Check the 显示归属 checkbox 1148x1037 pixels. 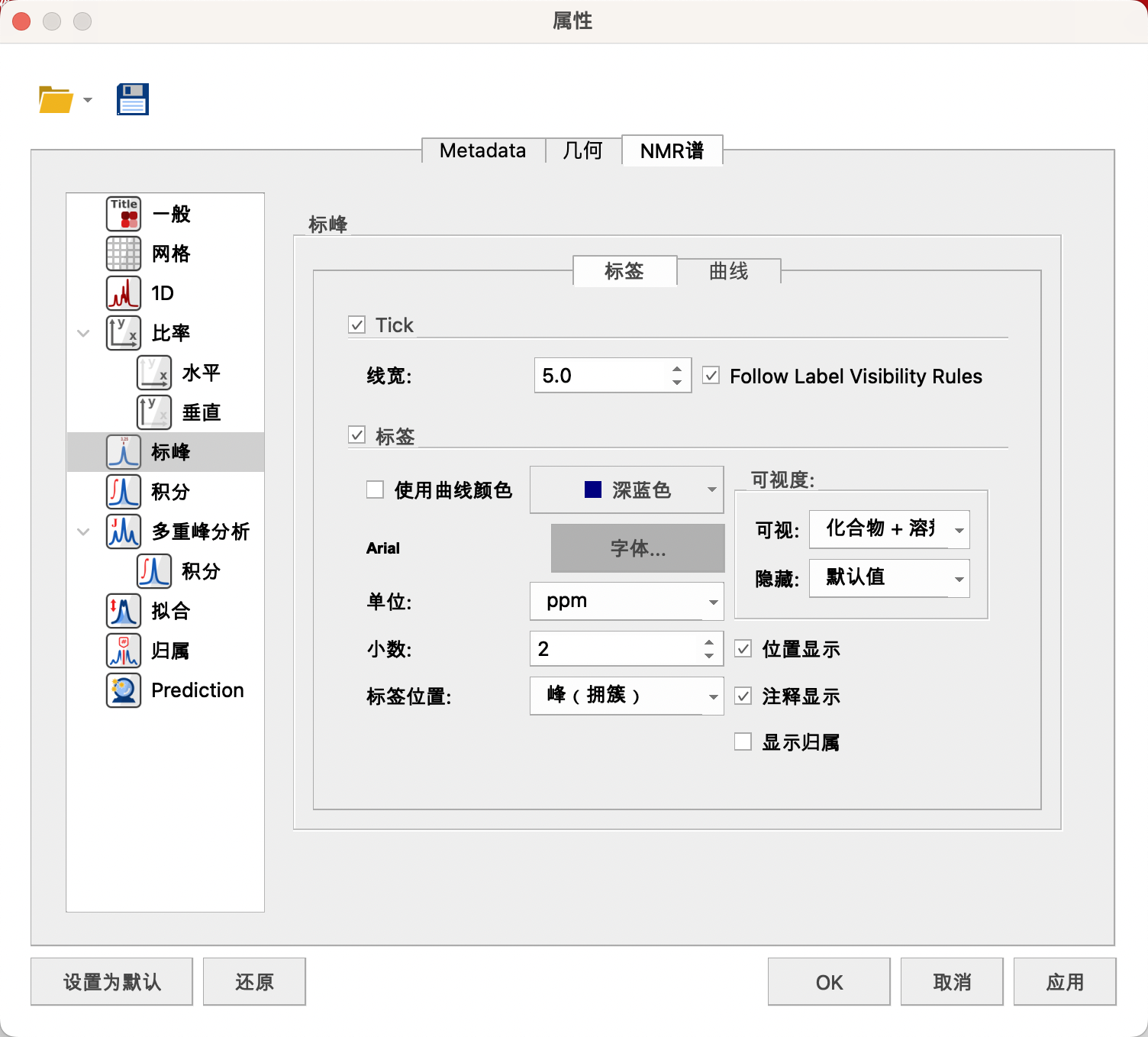(x=743, y=741)
